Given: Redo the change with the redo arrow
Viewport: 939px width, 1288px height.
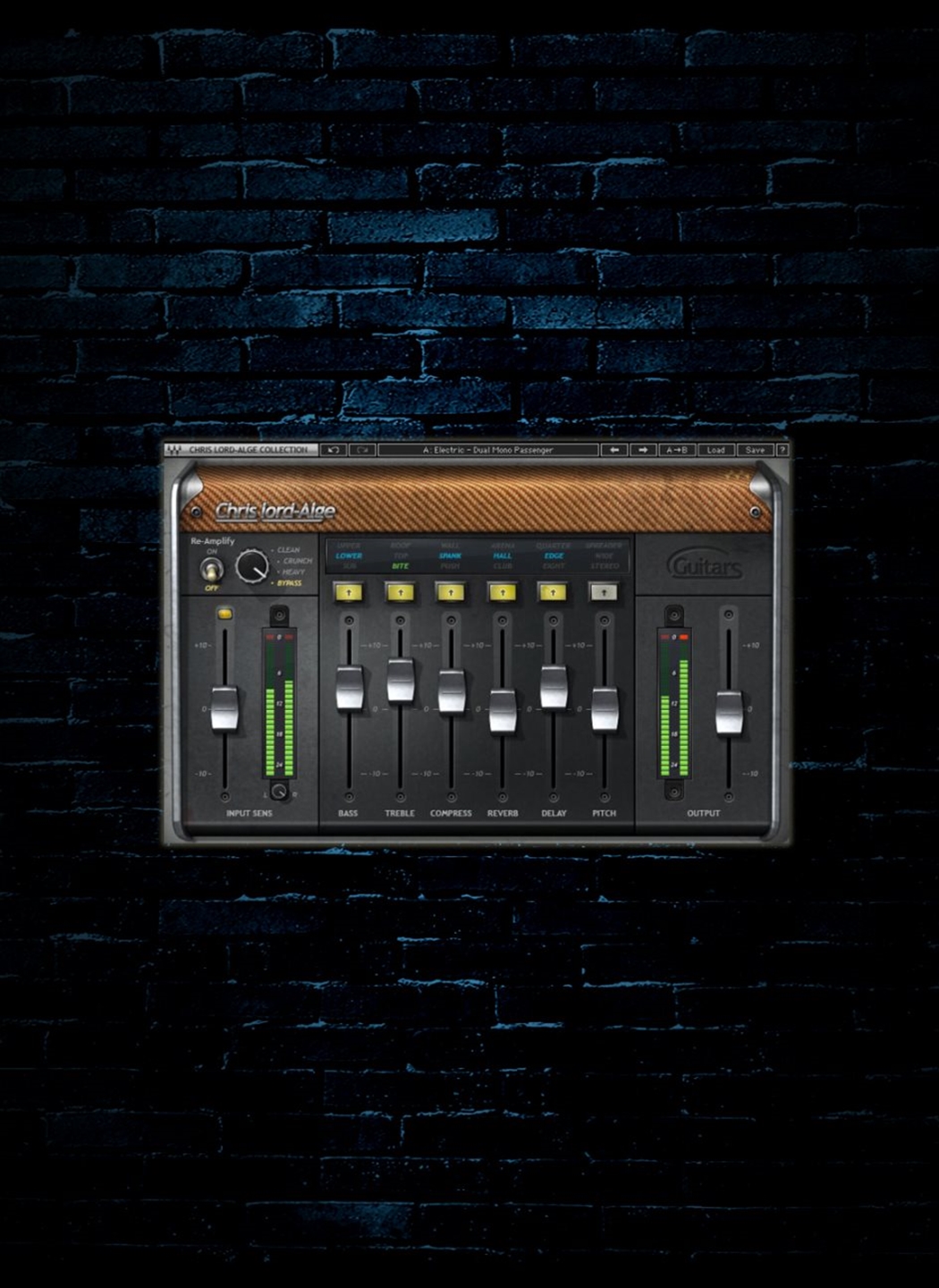Looking at the screenshot, I should pos(362,450).
